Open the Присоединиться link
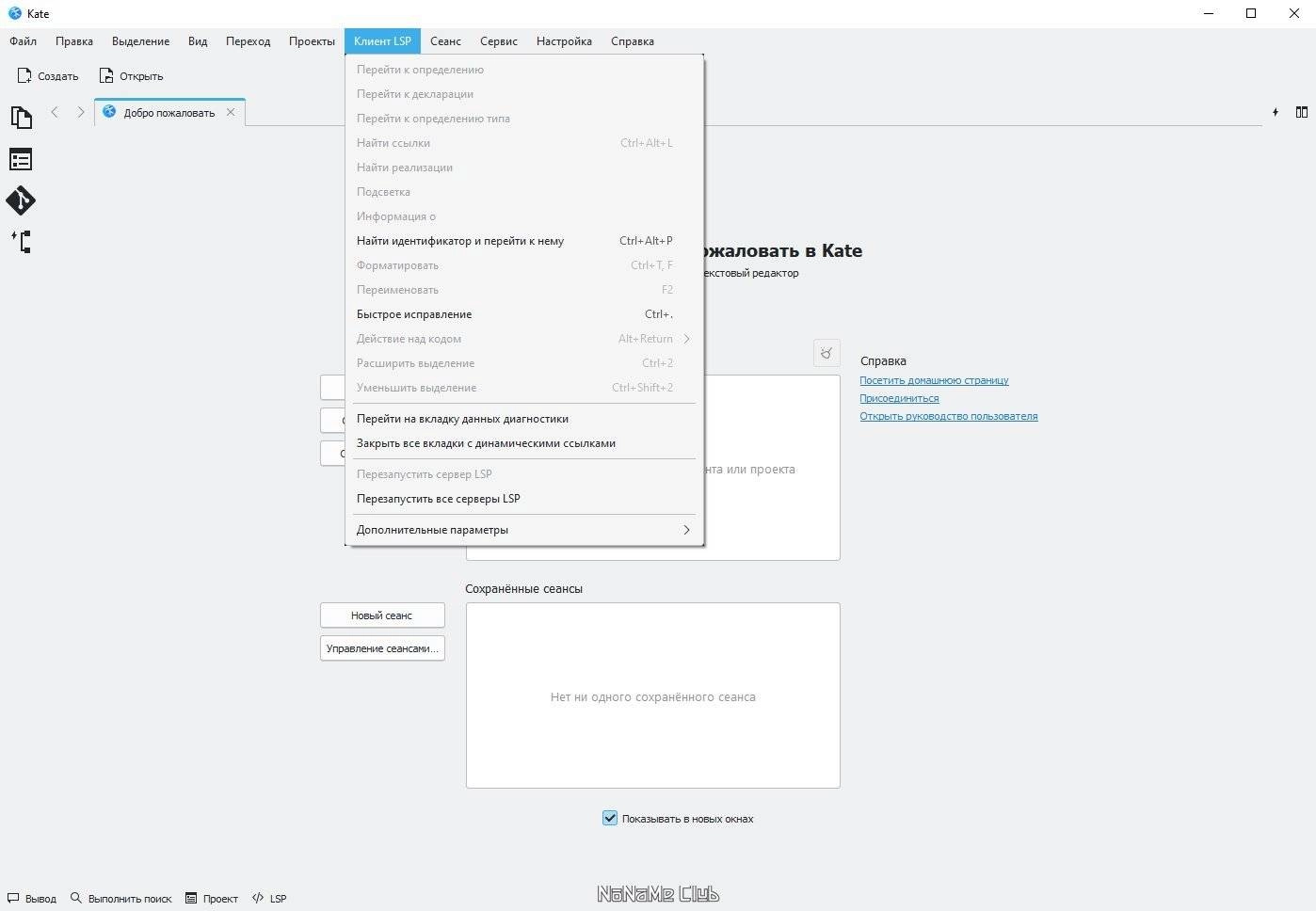The width and height of the screenshot is (1316, 911). 899,398
